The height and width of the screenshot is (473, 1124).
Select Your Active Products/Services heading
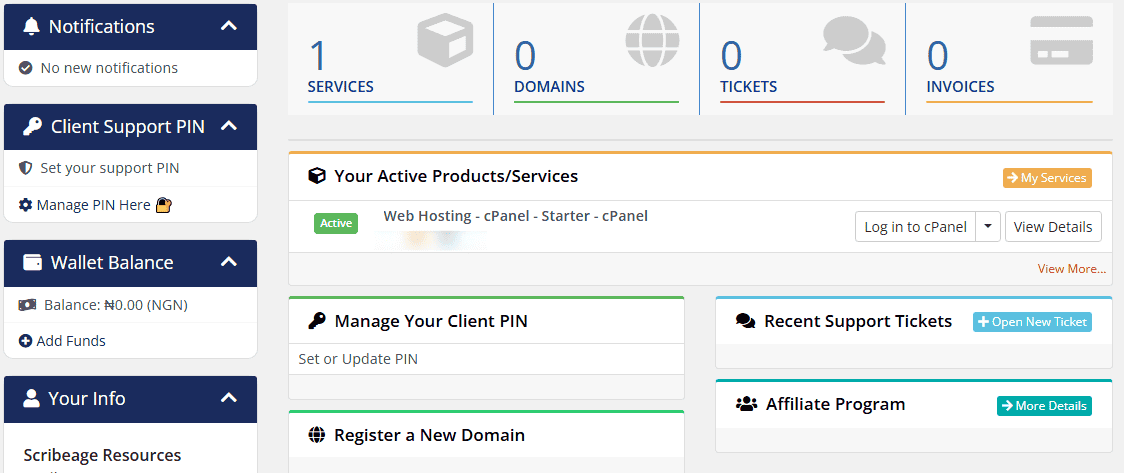[456, 176]
